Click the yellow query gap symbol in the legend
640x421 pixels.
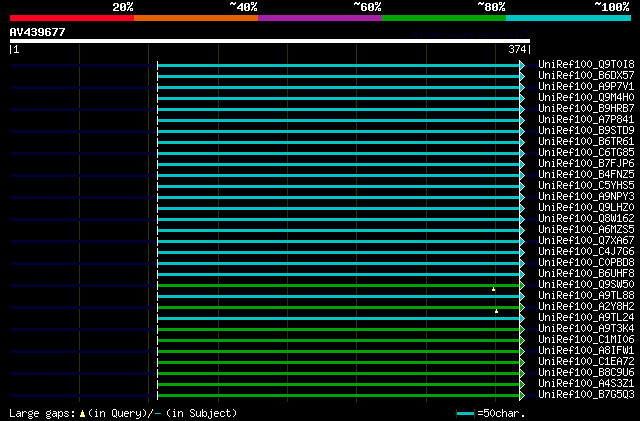click(x=82, y=414)
